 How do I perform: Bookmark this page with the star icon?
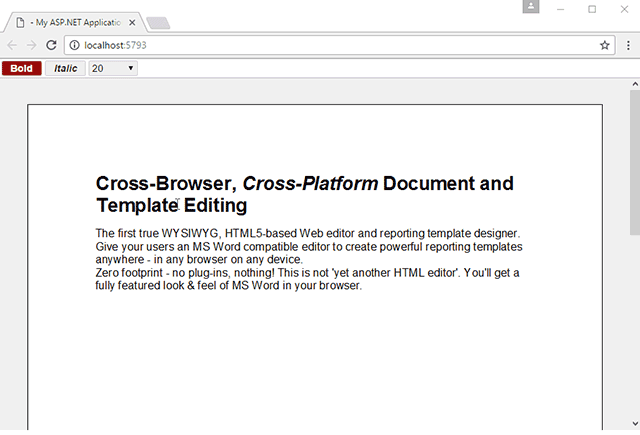tap(604, 45)
